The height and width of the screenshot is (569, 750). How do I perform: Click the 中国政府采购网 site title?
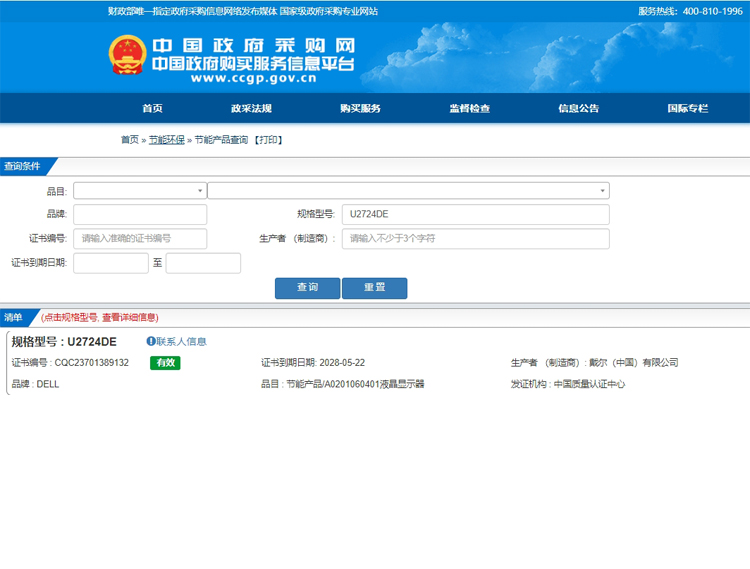tap(254, 45)
